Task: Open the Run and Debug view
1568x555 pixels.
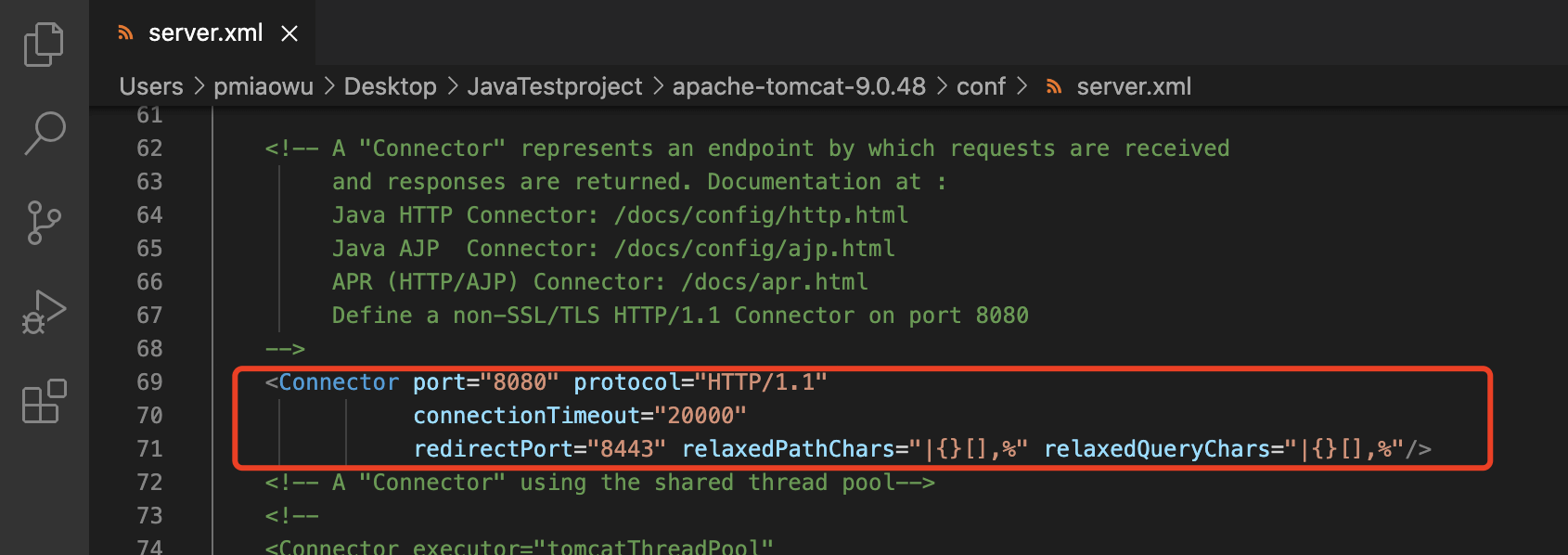Action: (44, 312)
